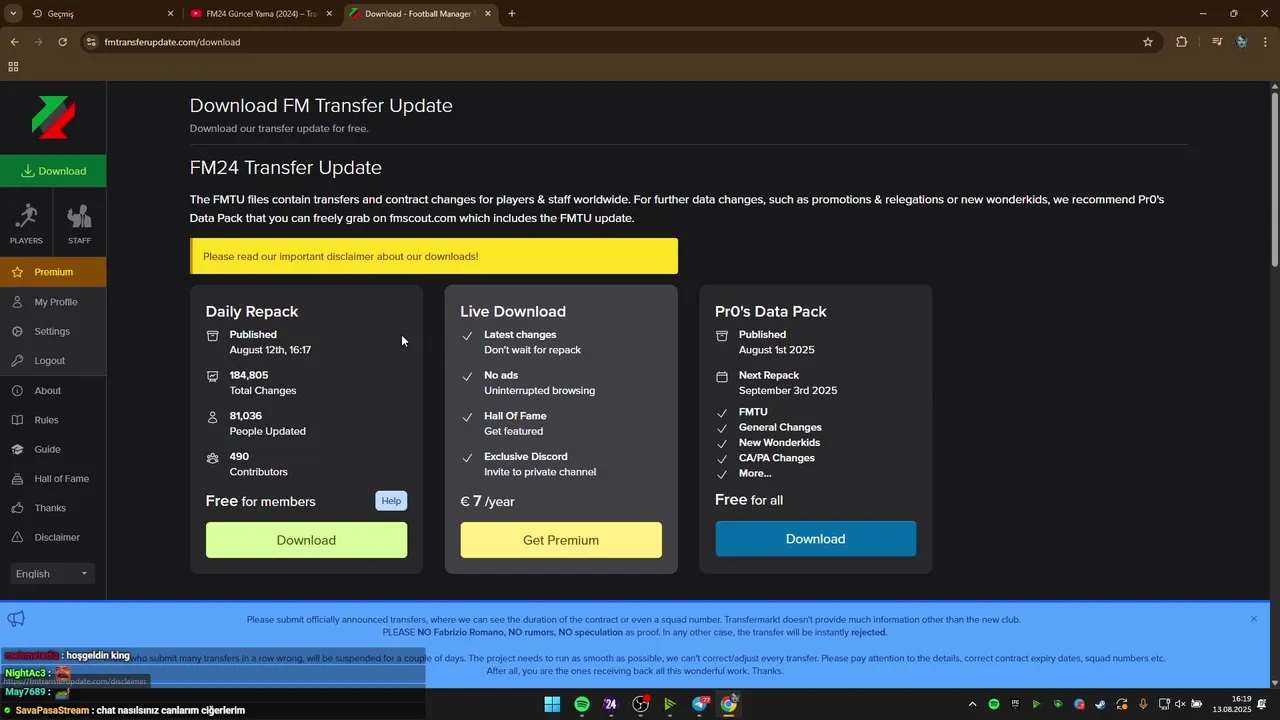Open the Guide page from sidebar

point(53,449)
